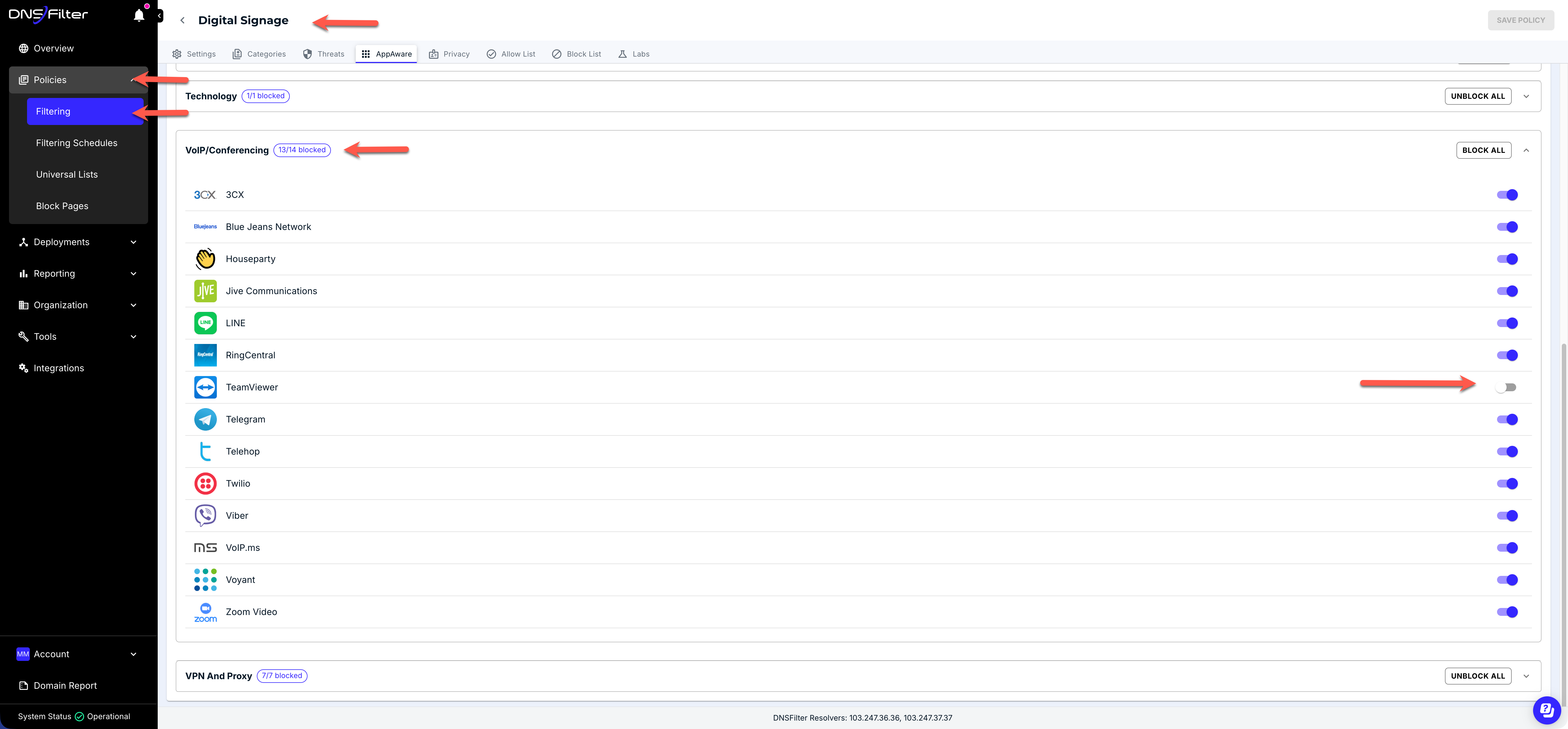Enable blocking for TeamViewer

(x=1507, y=387)
